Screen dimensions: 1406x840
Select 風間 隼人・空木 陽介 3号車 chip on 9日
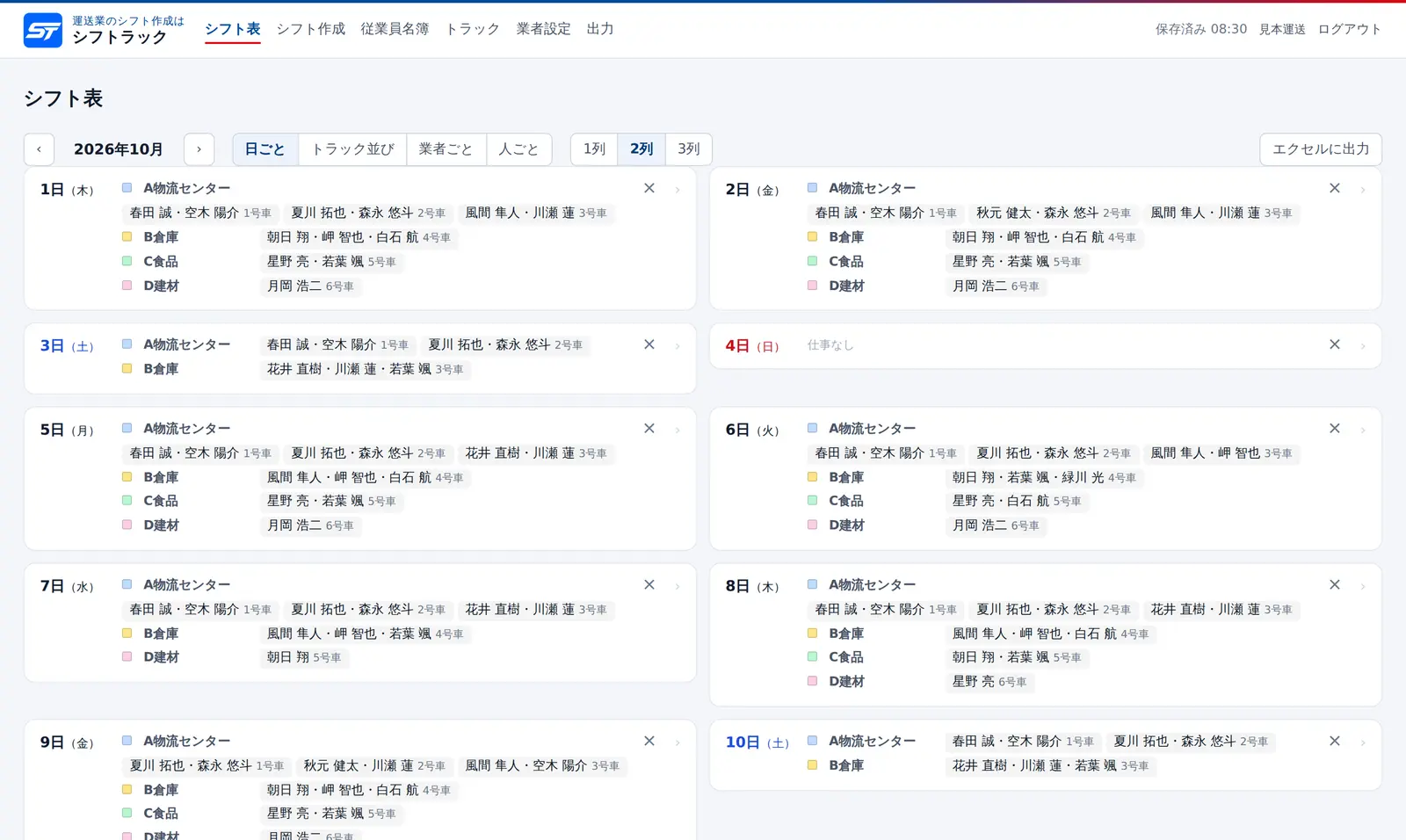tap(542, 766)
